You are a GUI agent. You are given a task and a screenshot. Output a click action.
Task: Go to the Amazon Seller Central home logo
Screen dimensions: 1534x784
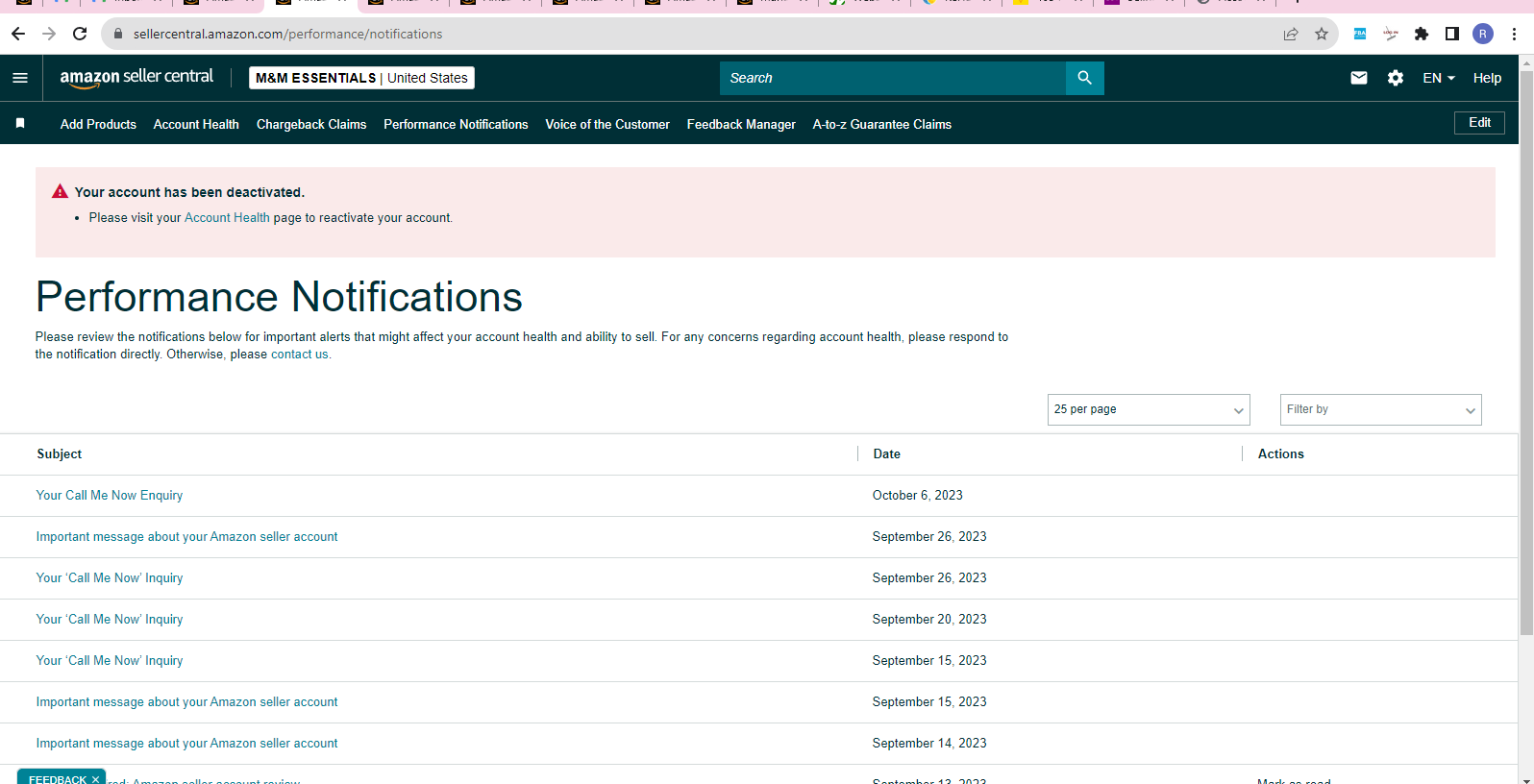click(x=136, y=78)
